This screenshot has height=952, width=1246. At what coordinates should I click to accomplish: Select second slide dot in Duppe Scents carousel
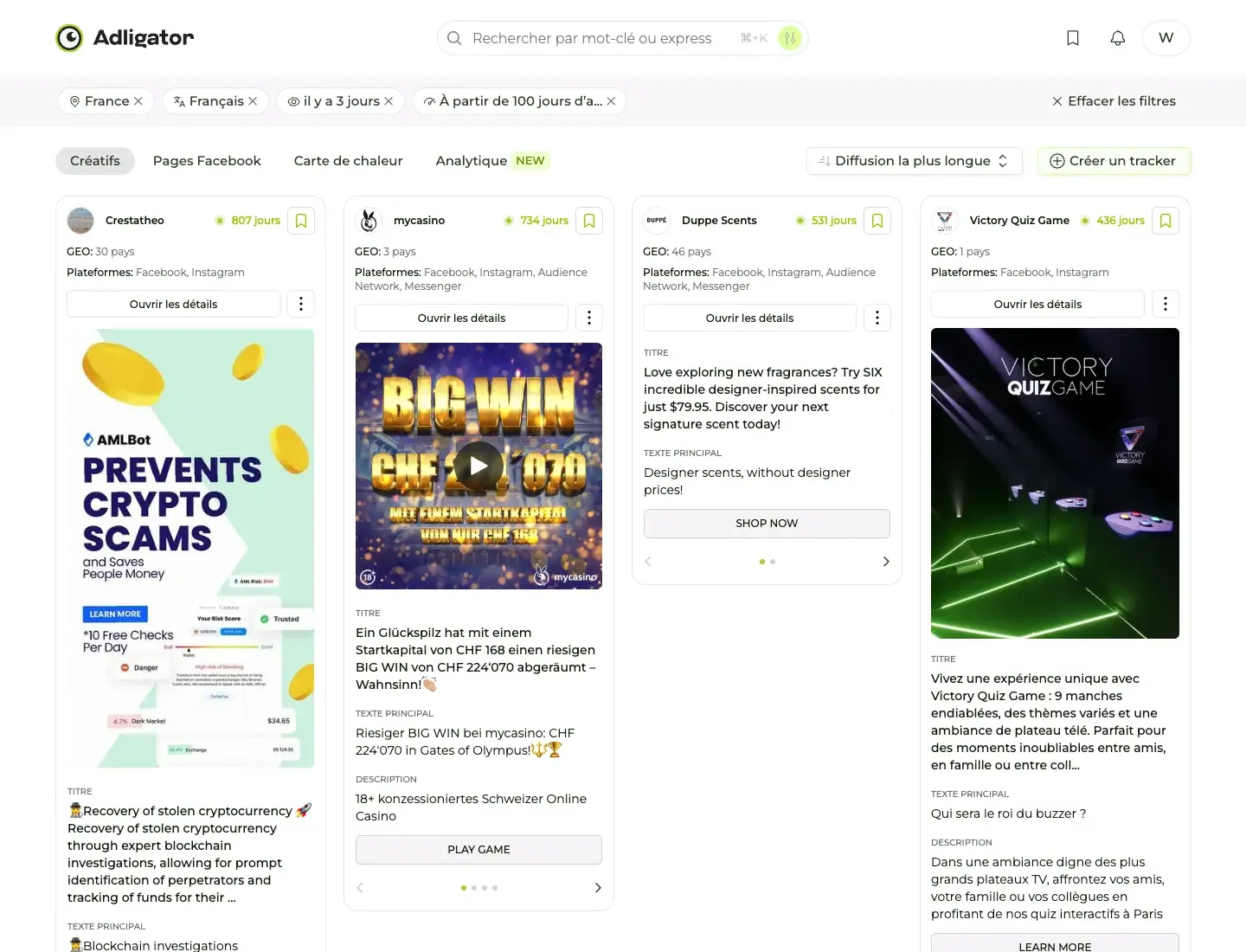pyautogui.click(x=773, y=562)
